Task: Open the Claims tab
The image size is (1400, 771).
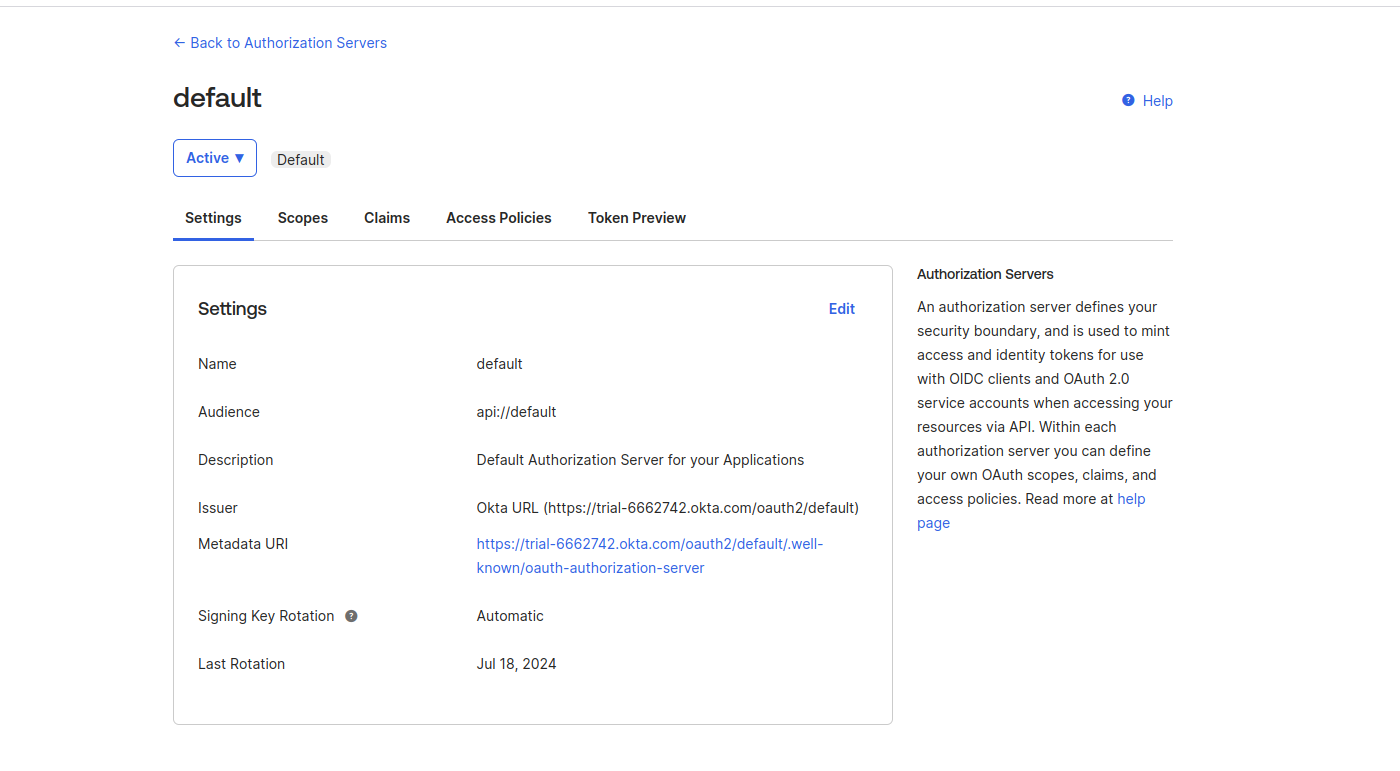Action: (x=387, y=218)
